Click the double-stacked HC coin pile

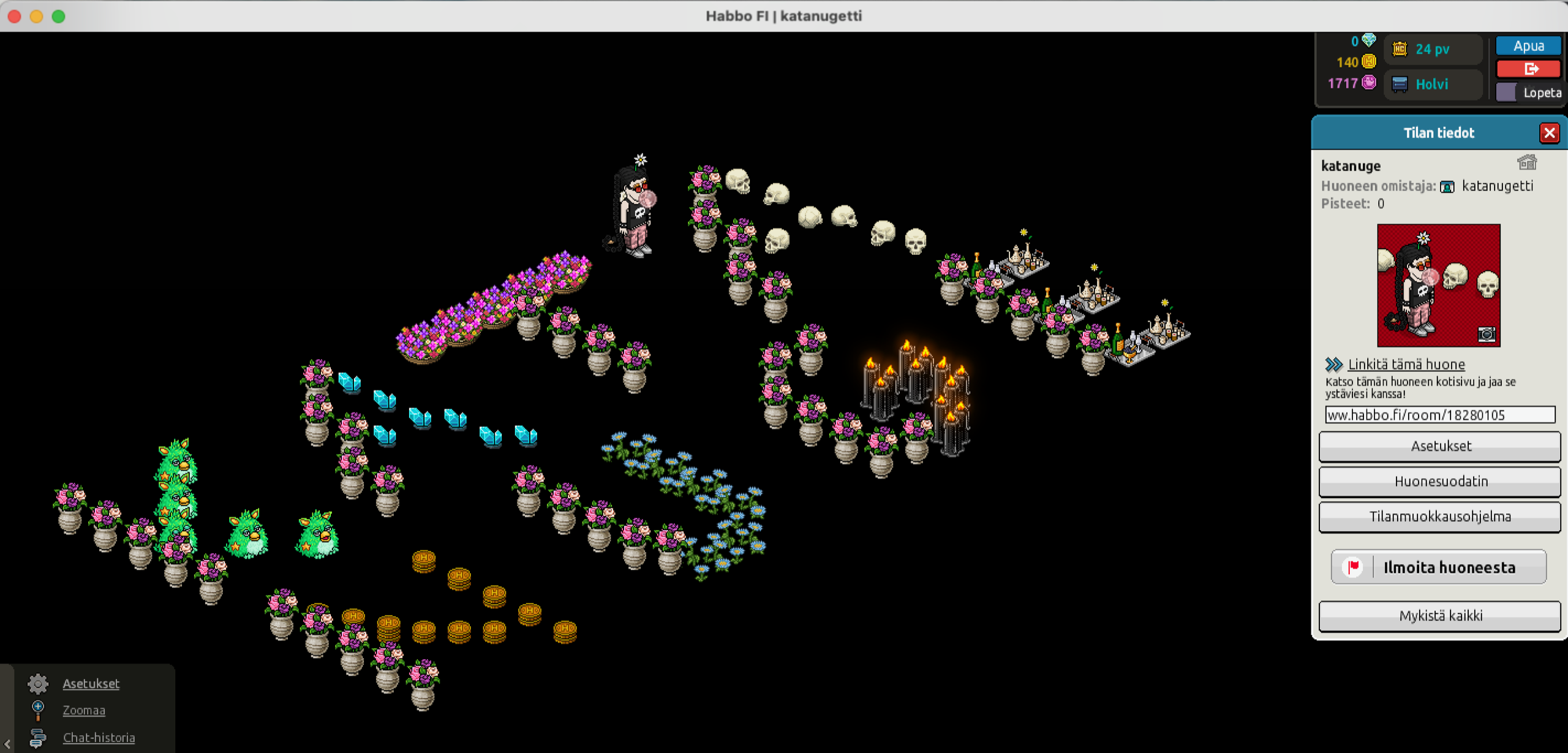[x=388, y=628]
